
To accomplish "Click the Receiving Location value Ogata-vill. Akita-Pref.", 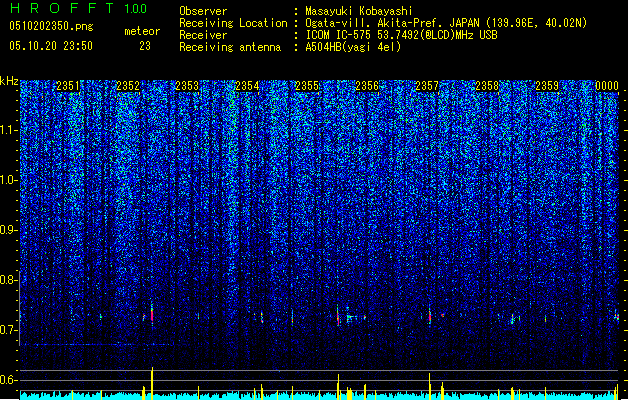I will pyautogui.click(x=392, y=23).
